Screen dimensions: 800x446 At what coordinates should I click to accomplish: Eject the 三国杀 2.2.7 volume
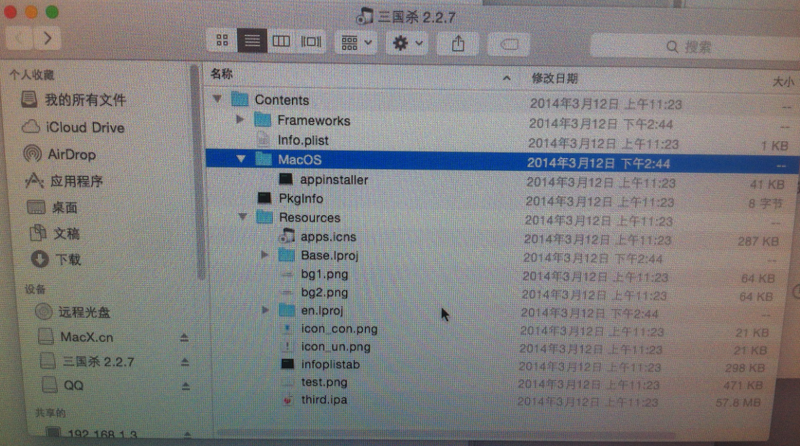pos(185,362)
